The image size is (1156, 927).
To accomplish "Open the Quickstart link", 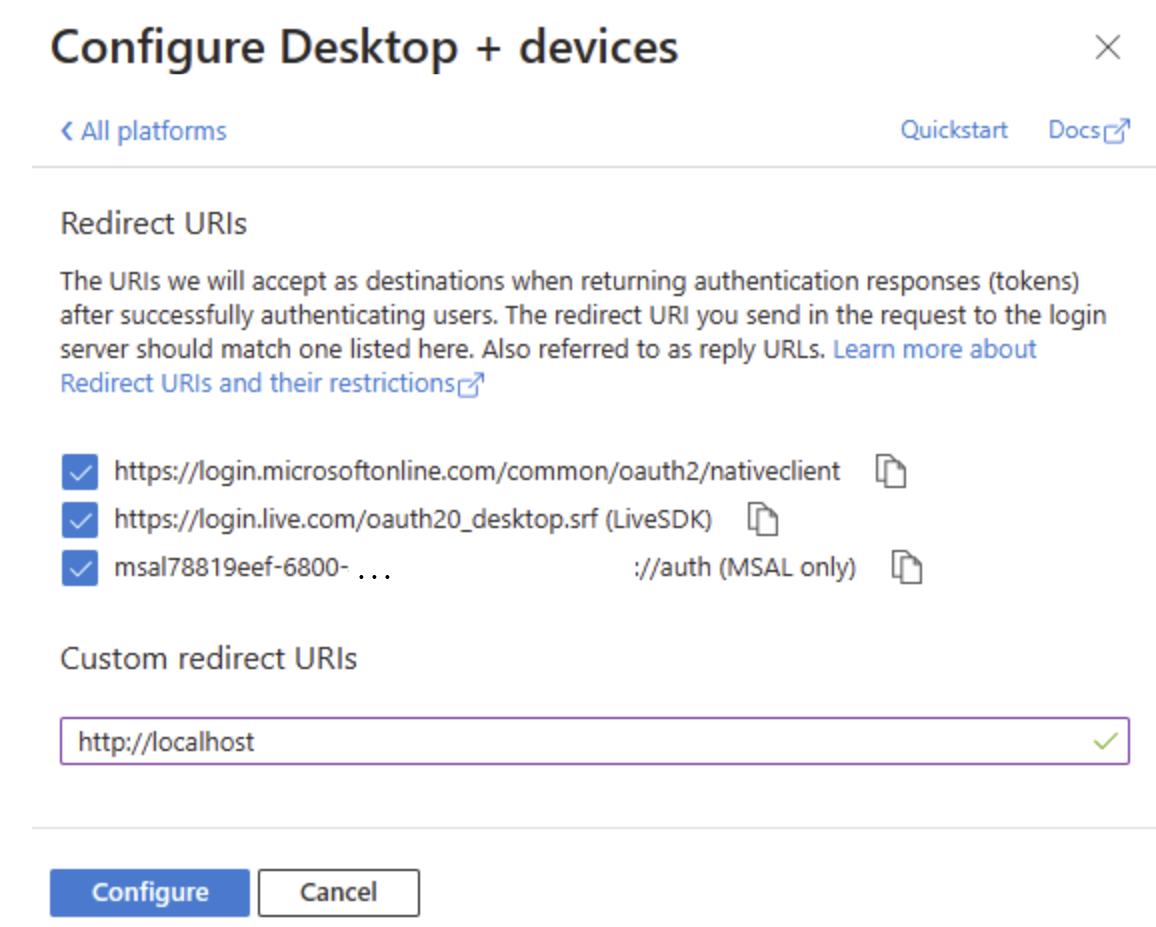I will coord(954,130).
